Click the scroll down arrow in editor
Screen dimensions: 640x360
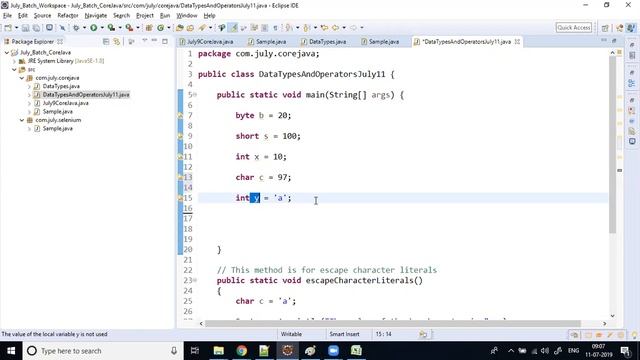(x=612, y=316)
